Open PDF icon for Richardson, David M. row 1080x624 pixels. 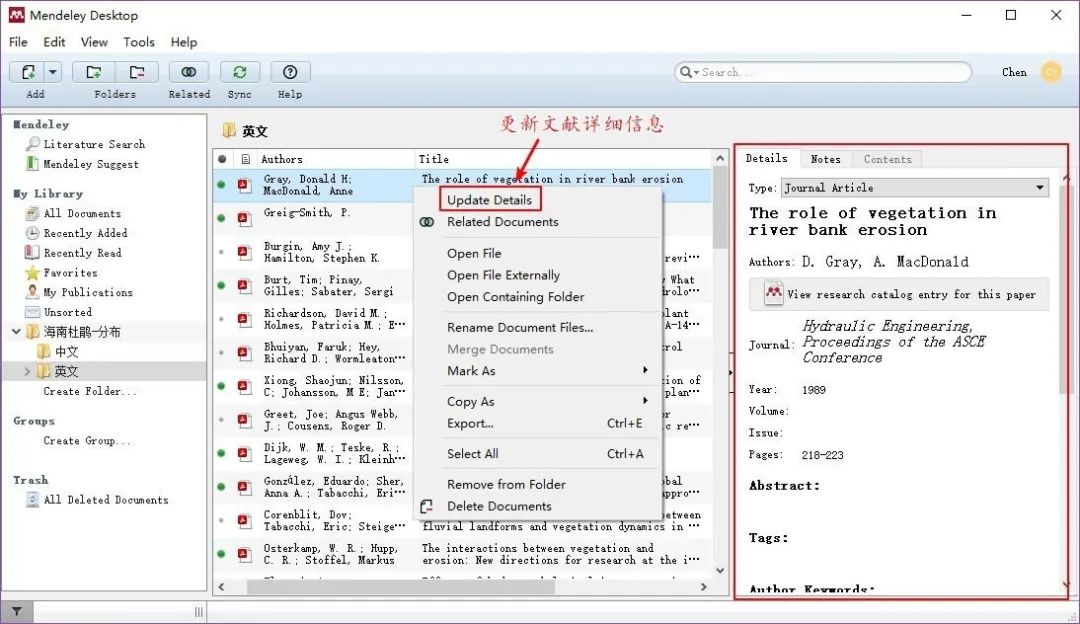click(244, 319)
